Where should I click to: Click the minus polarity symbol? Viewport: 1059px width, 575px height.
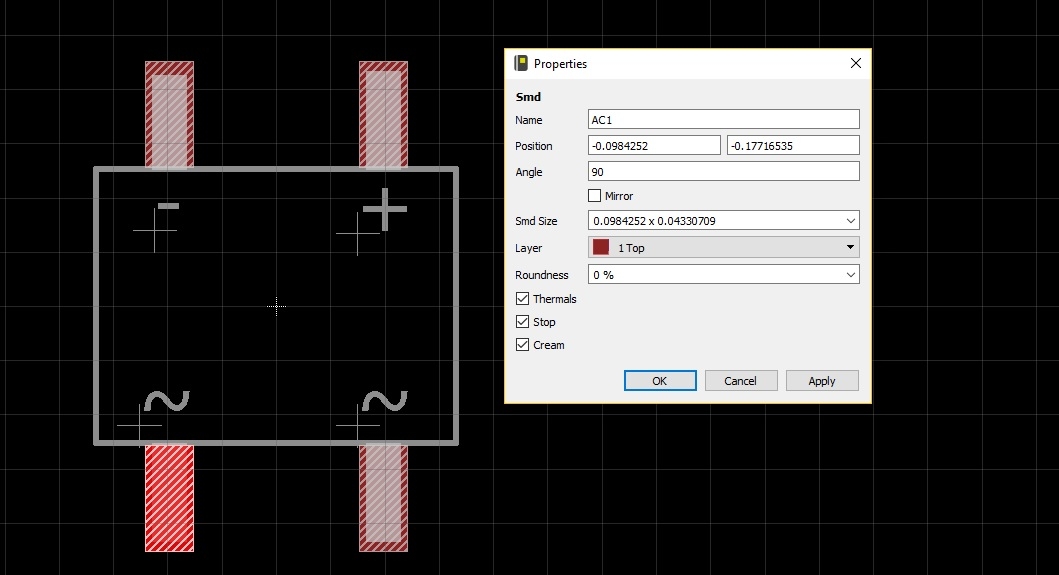pos(168,206)
